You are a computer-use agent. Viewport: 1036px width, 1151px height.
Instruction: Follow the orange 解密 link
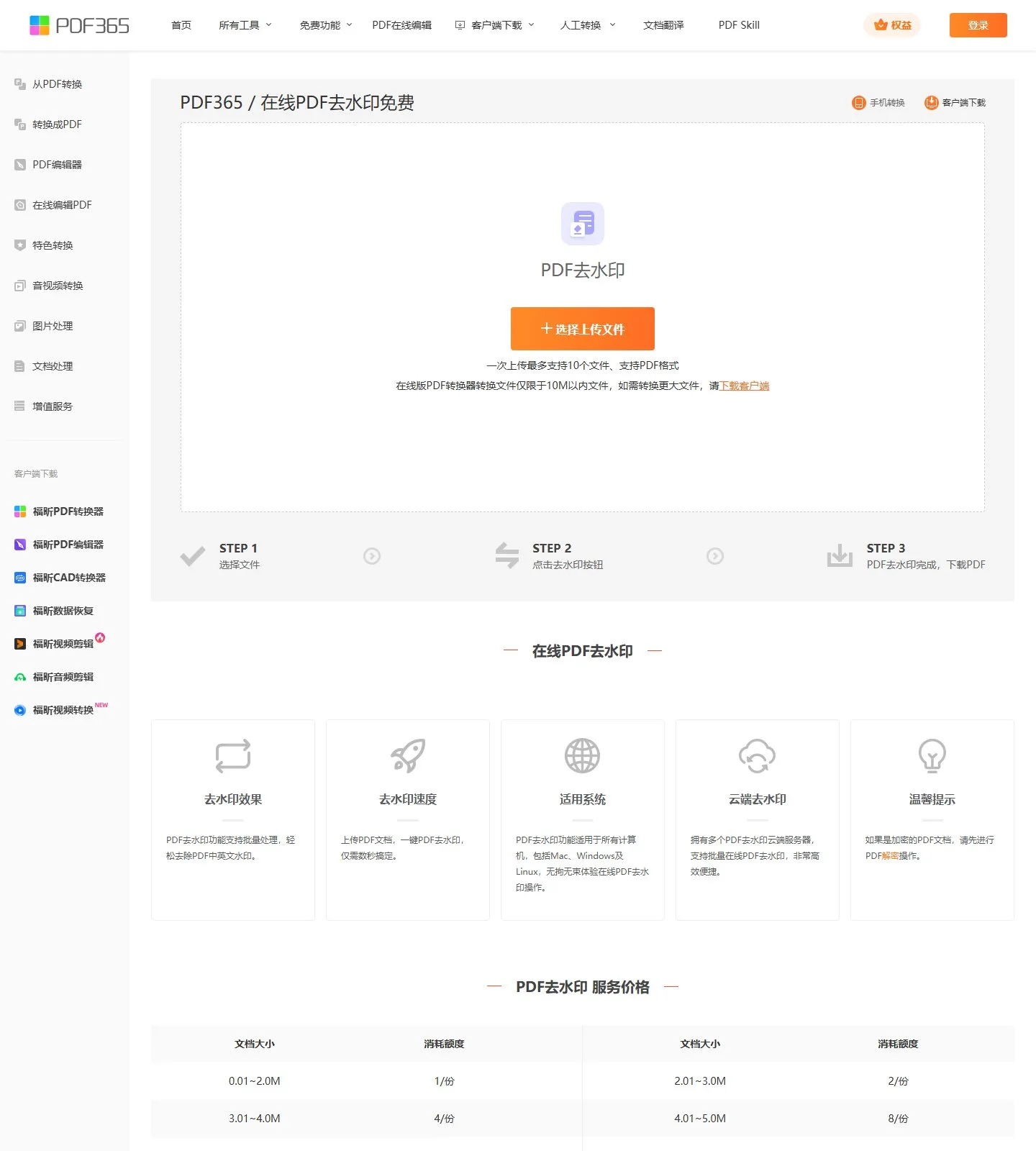pos(890,856)
